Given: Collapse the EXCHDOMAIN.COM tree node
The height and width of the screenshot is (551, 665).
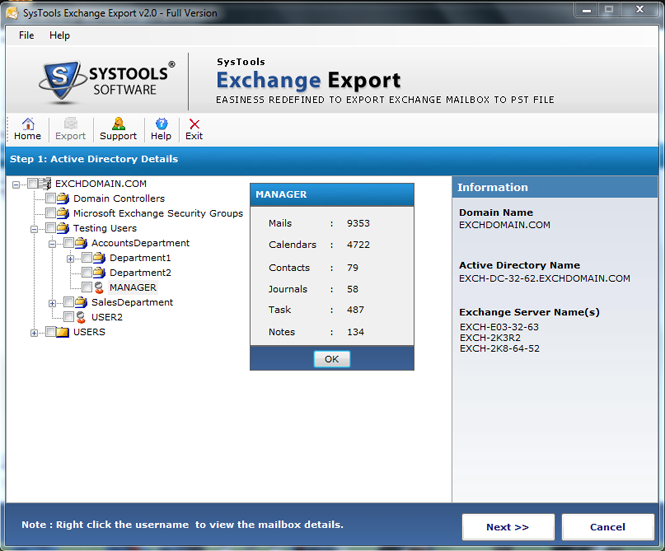Looking at the screenshot, I should (16, 185).
